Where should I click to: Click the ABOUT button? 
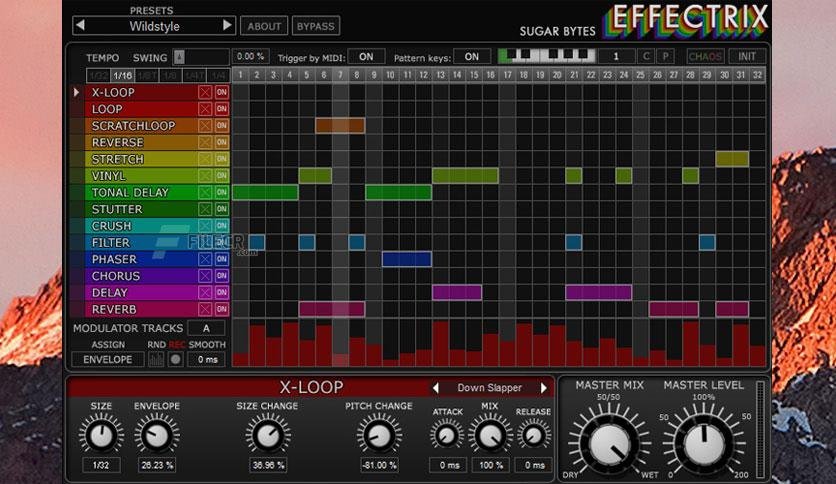264,26
